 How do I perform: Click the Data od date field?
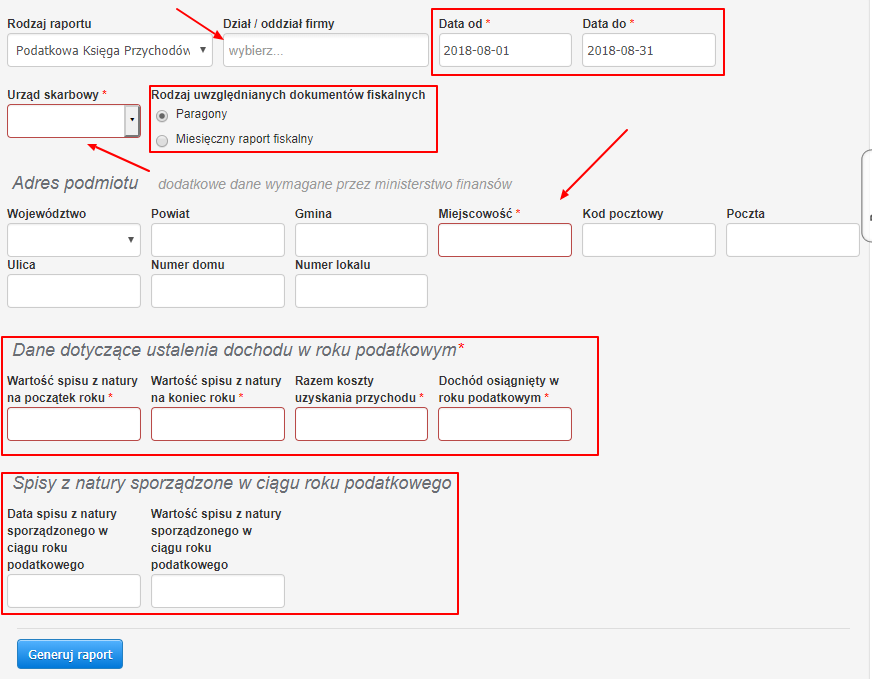point(505,51)
